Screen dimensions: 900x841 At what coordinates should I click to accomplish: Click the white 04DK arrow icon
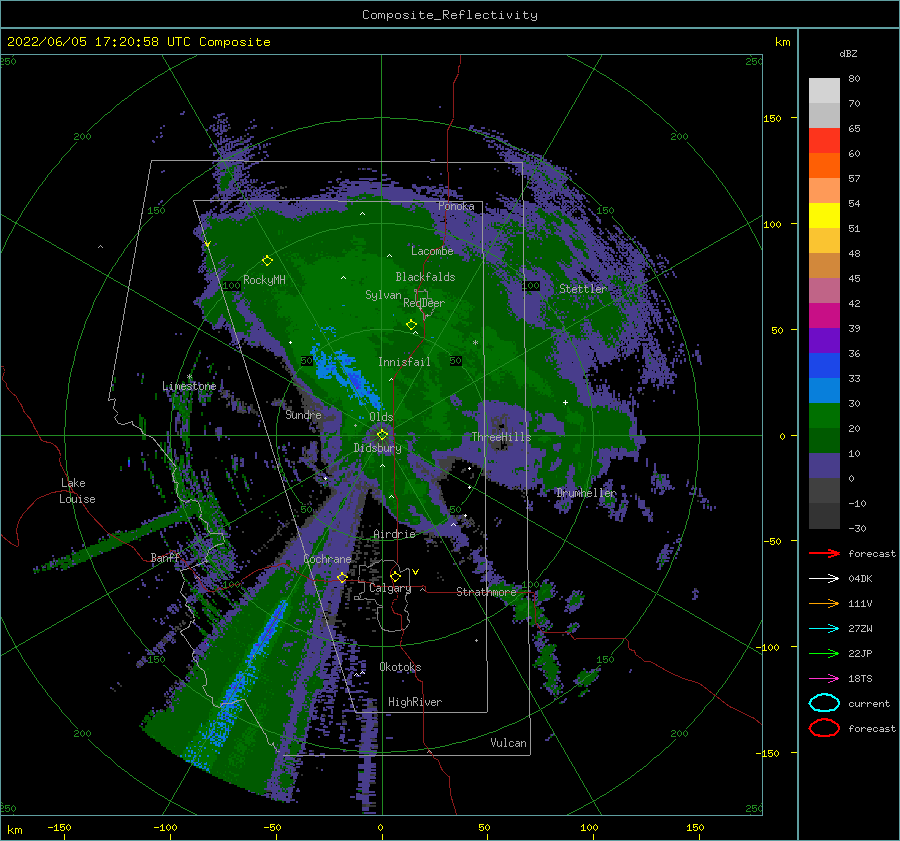[824, 578]
